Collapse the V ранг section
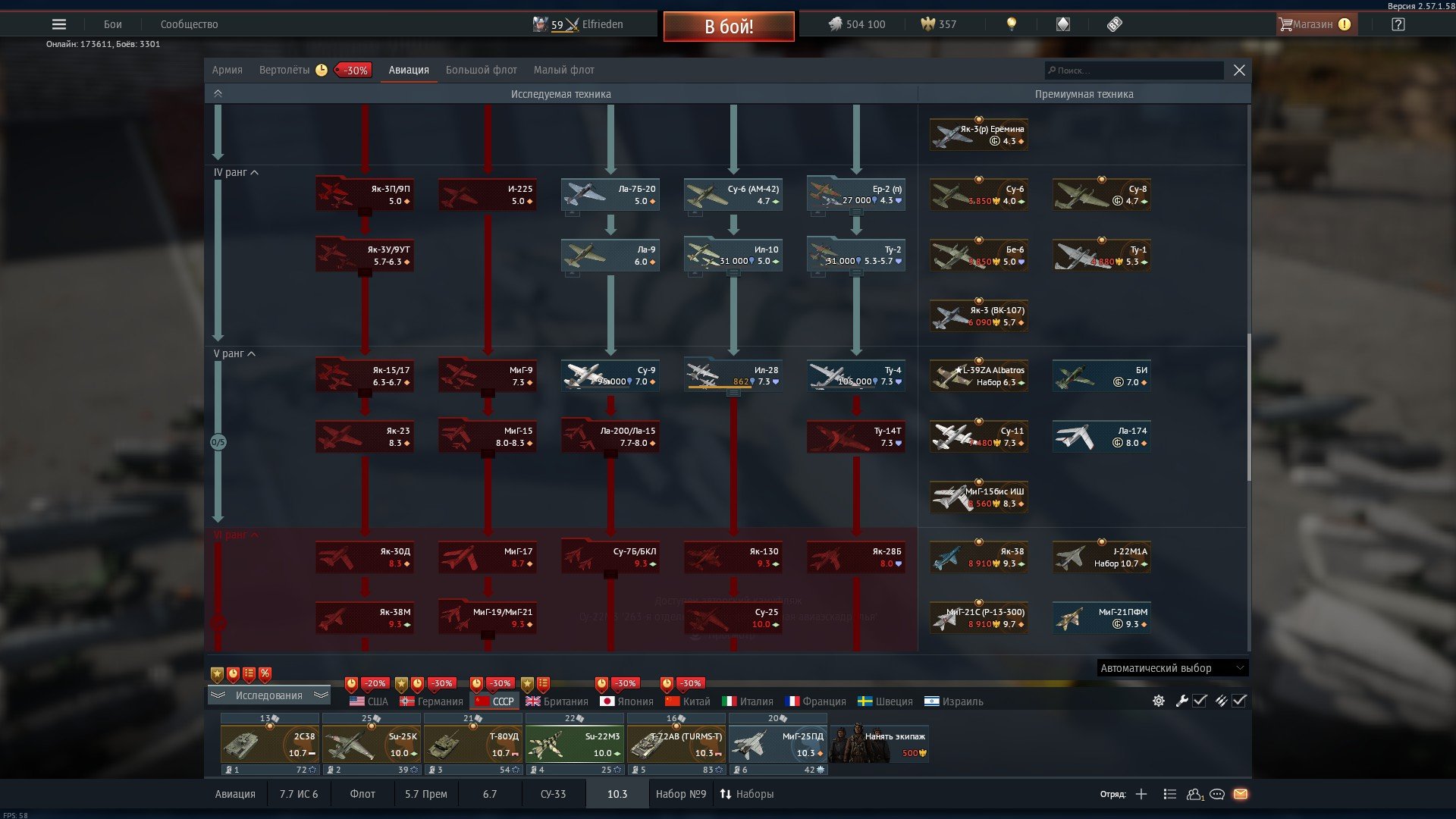Image resolution: width=1456 pixels, height=819 pixels. click(x=234, y=353)
